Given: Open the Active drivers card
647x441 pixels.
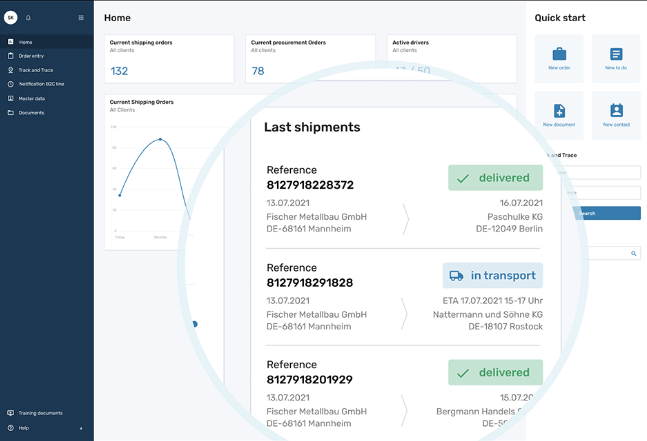Looking at the screenshot, I should pos(452,59).
